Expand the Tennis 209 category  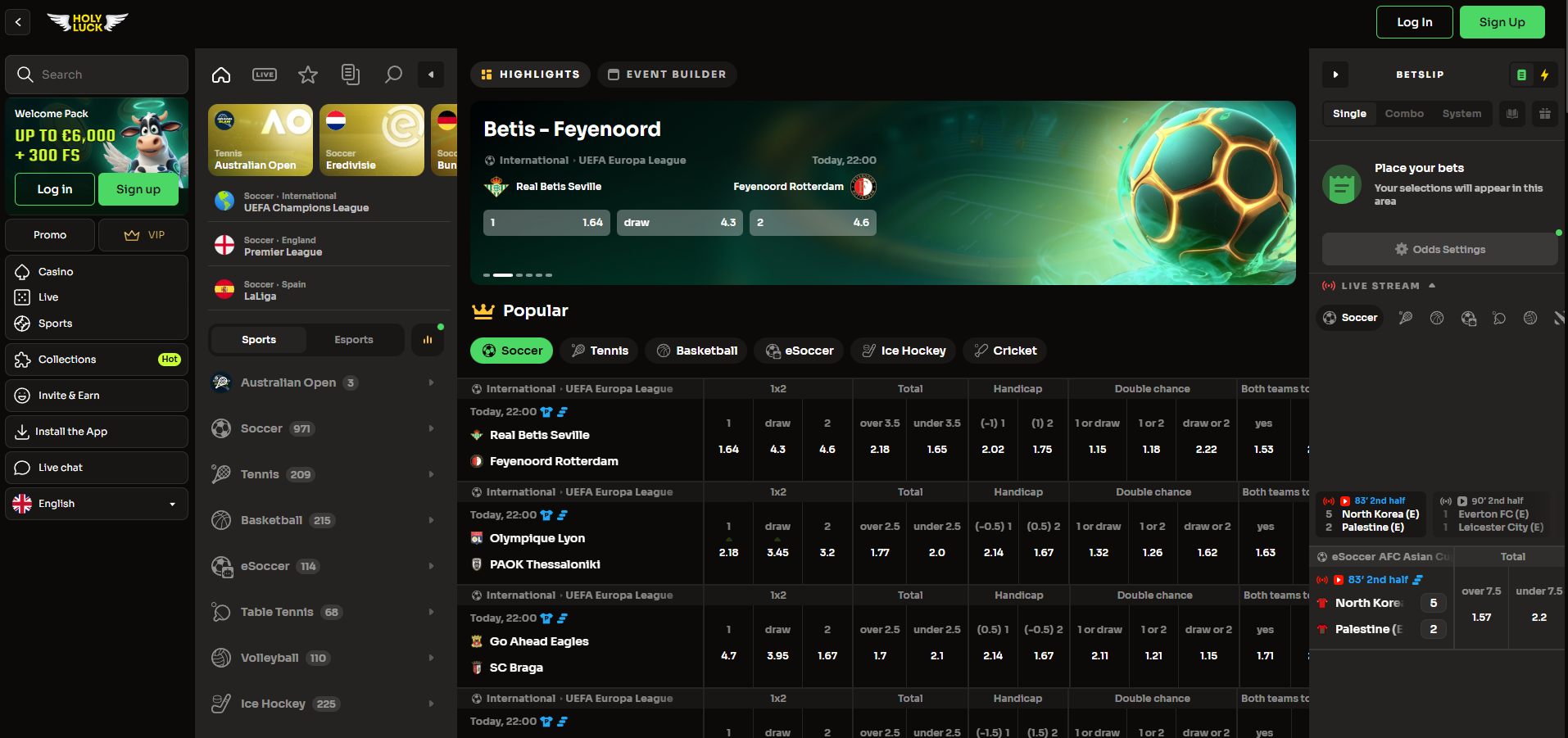(324, 474)
